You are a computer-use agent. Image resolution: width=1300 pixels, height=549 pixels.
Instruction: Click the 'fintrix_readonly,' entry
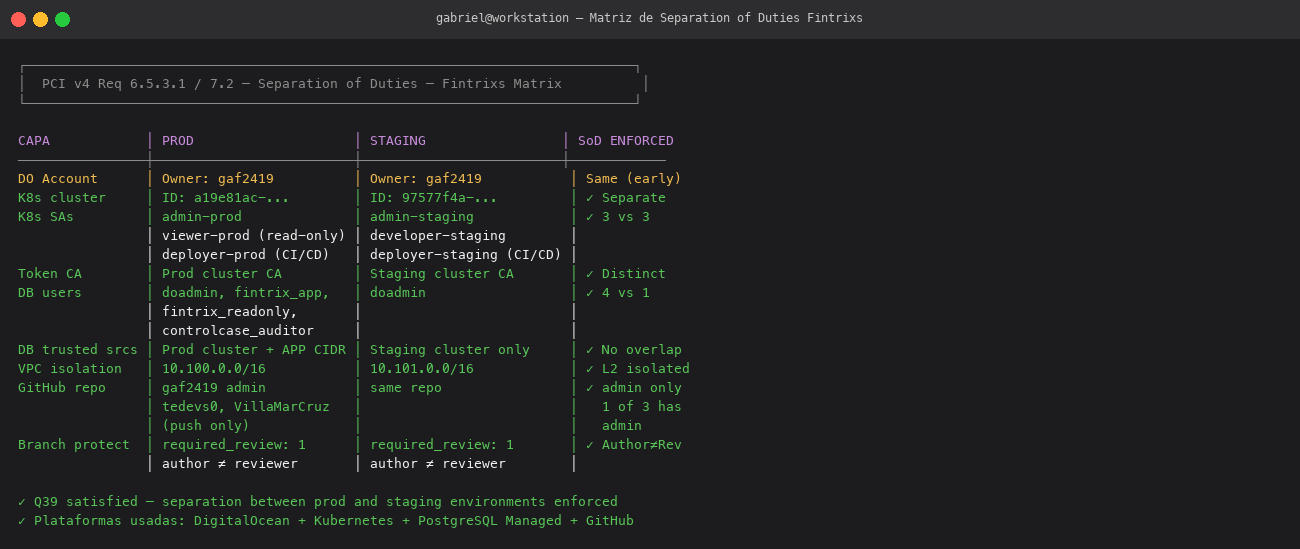(230, 312)
